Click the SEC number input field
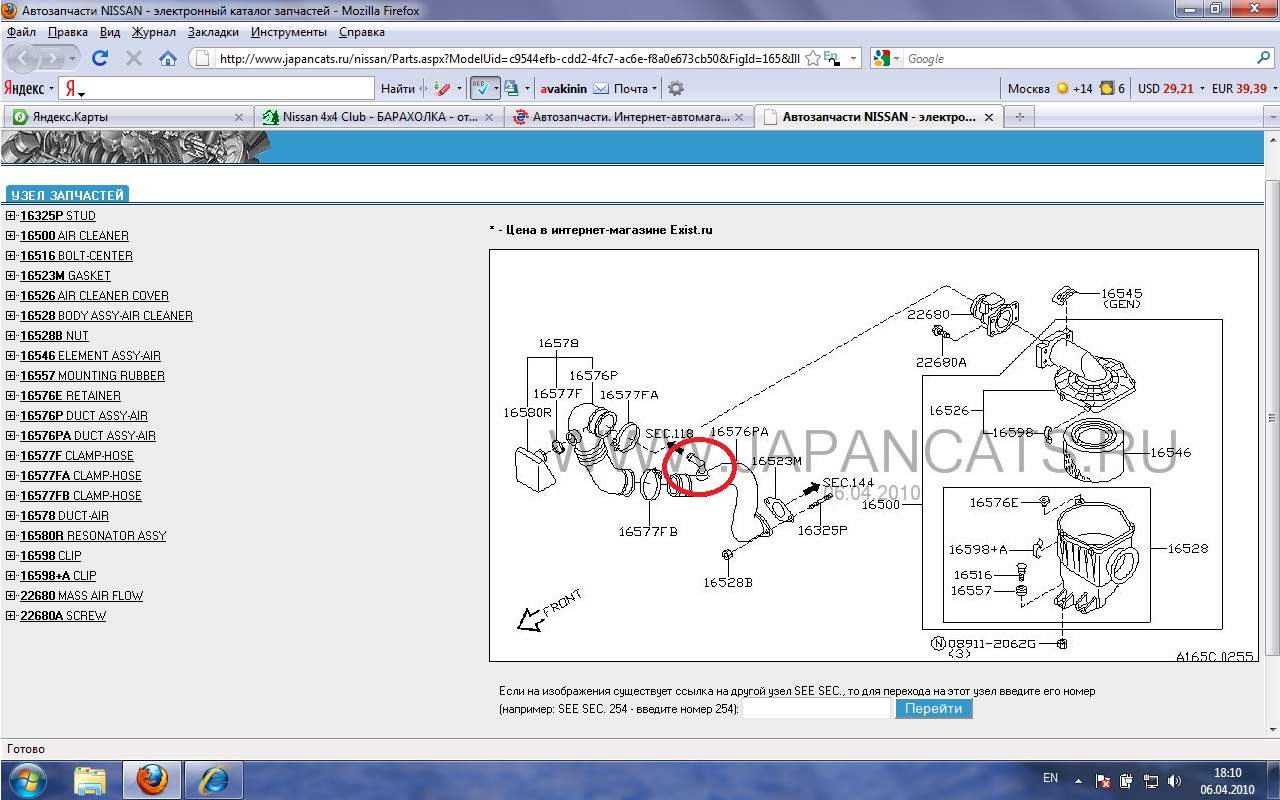Screen dimensions: 1280x800 click(x=816, y=708)
